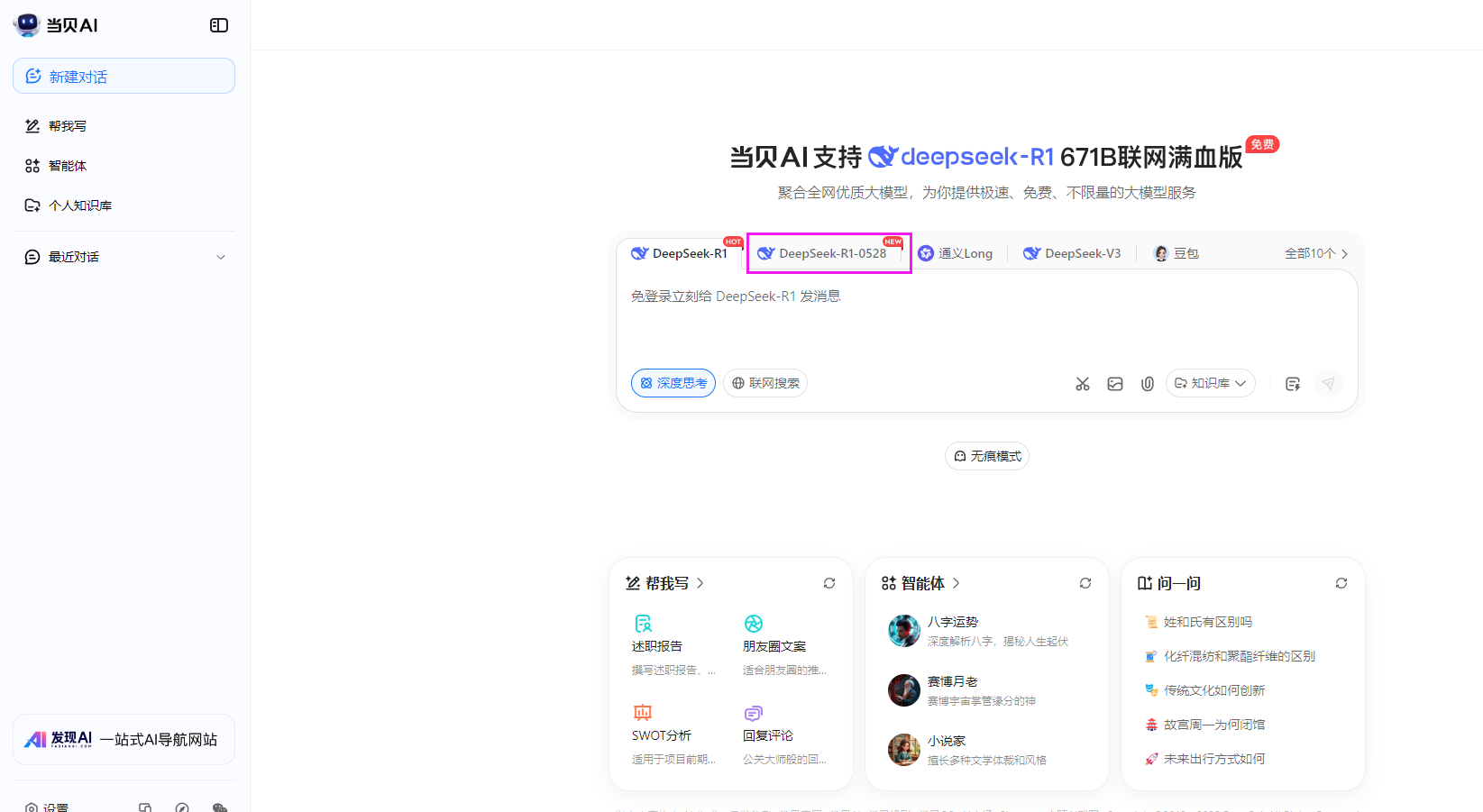
Task: Open the SWOT分析 writing template
Action: coord(674,734)
